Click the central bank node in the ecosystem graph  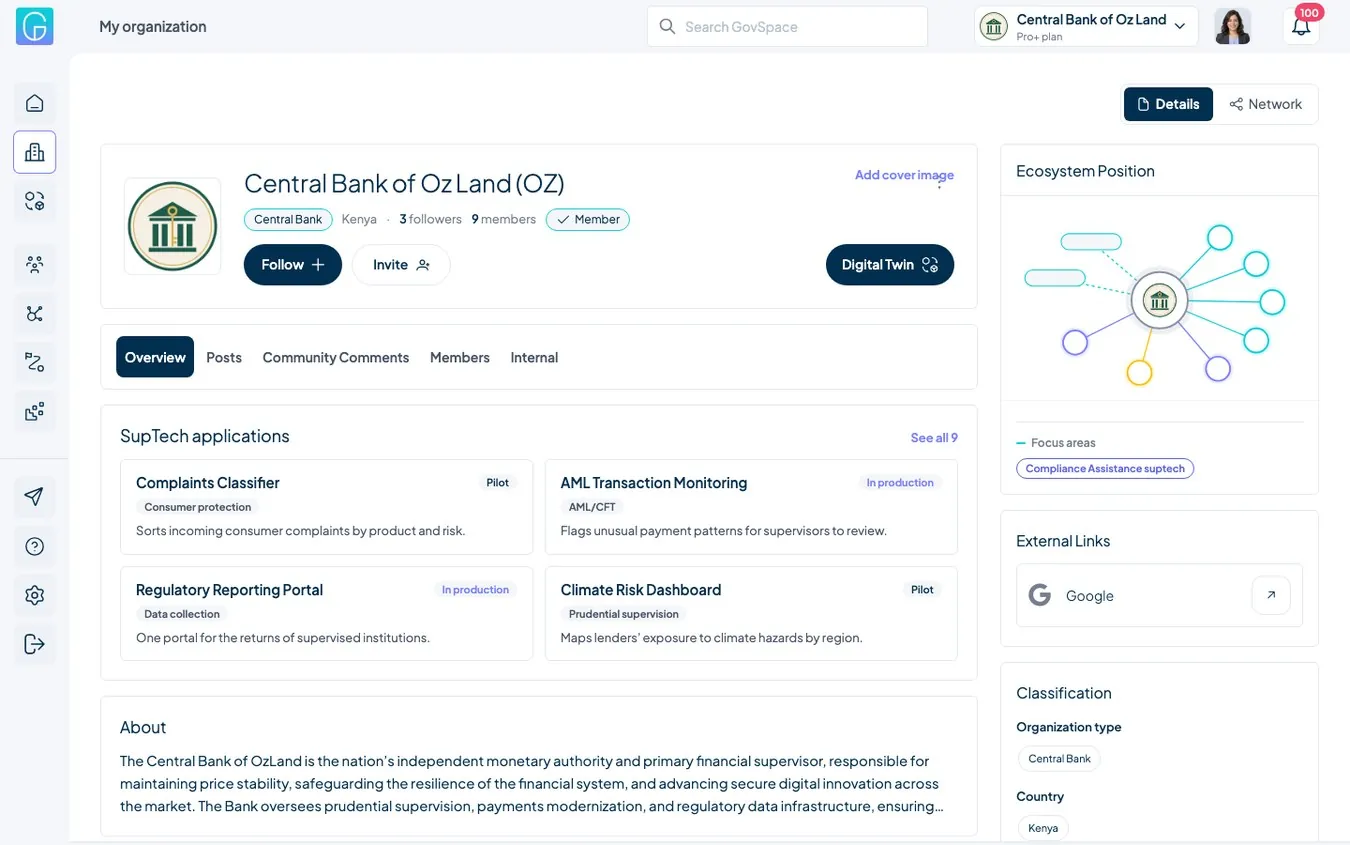(x=1159, y=300)
